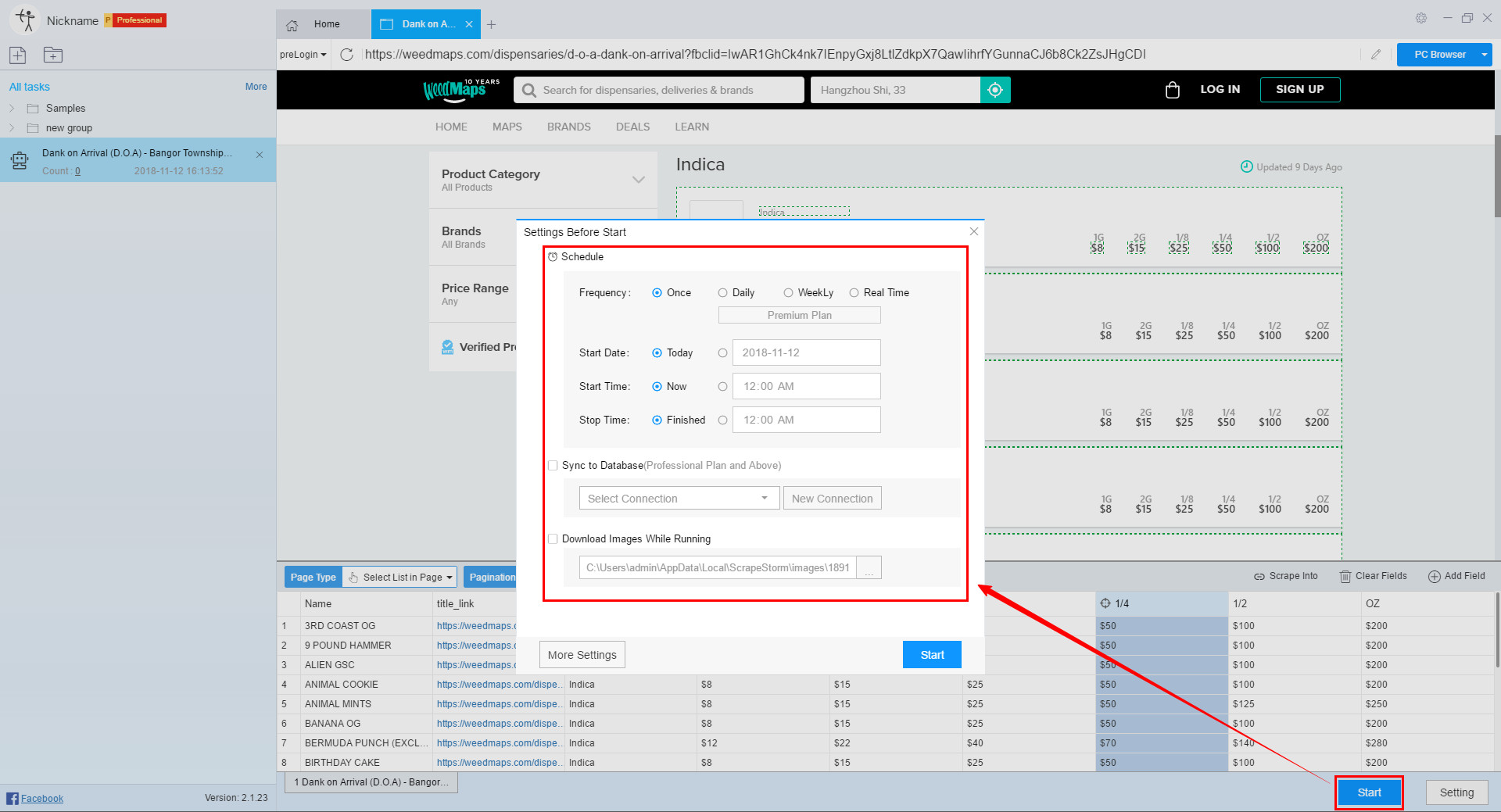
Task: Click Weedmaps SIGN UP button
Action: pyautogui.click(x=1300, y=90)
